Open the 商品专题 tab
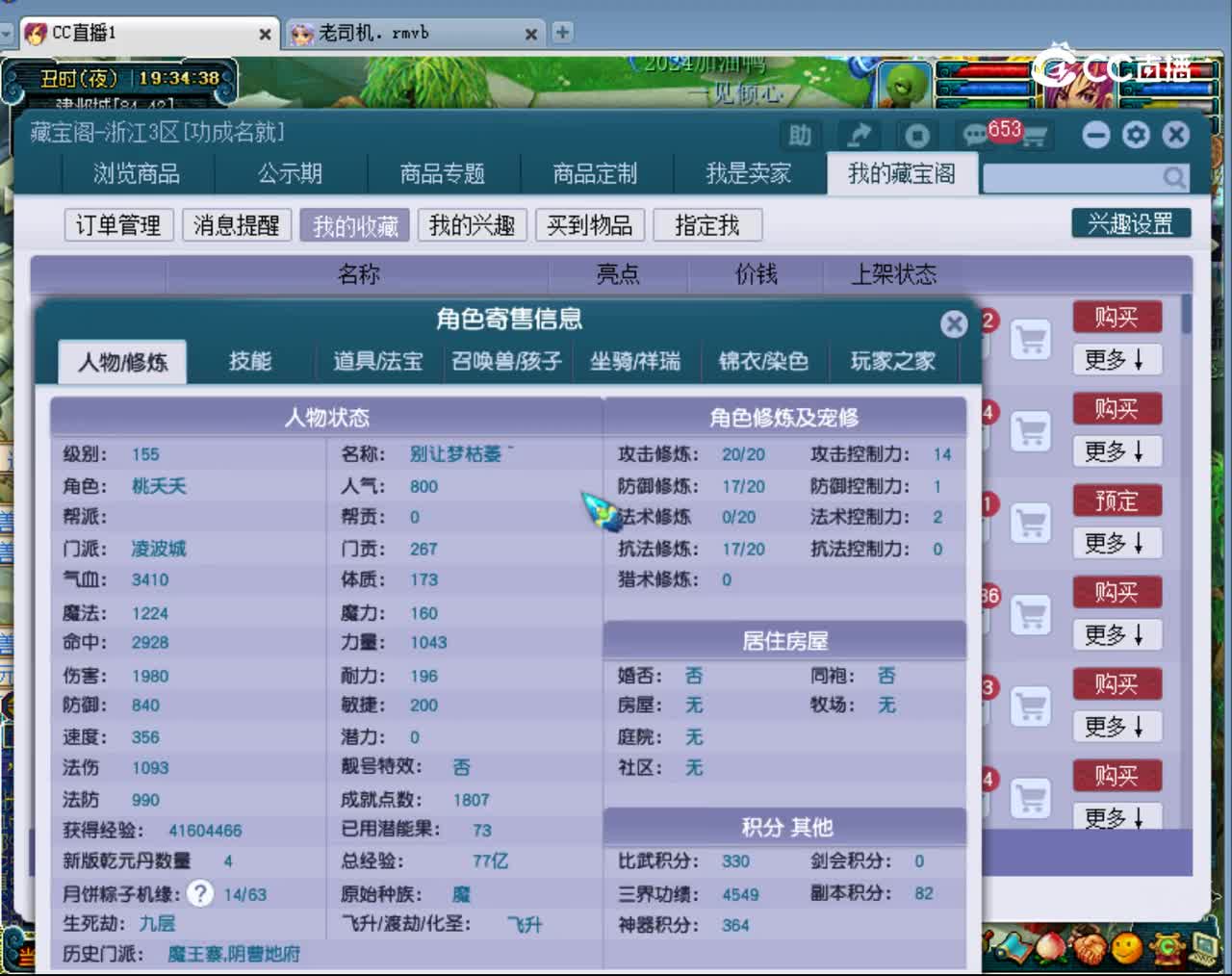The image size is (1232, 976). [x=443, y=174]
